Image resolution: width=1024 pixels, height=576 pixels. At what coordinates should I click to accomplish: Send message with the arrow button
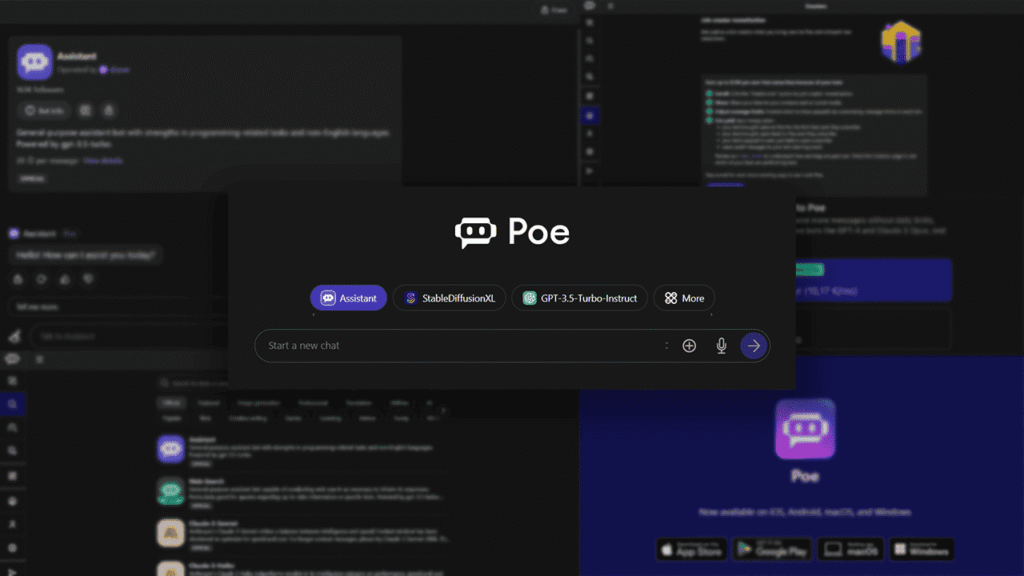pyautogui.click(x=754, y=345)
